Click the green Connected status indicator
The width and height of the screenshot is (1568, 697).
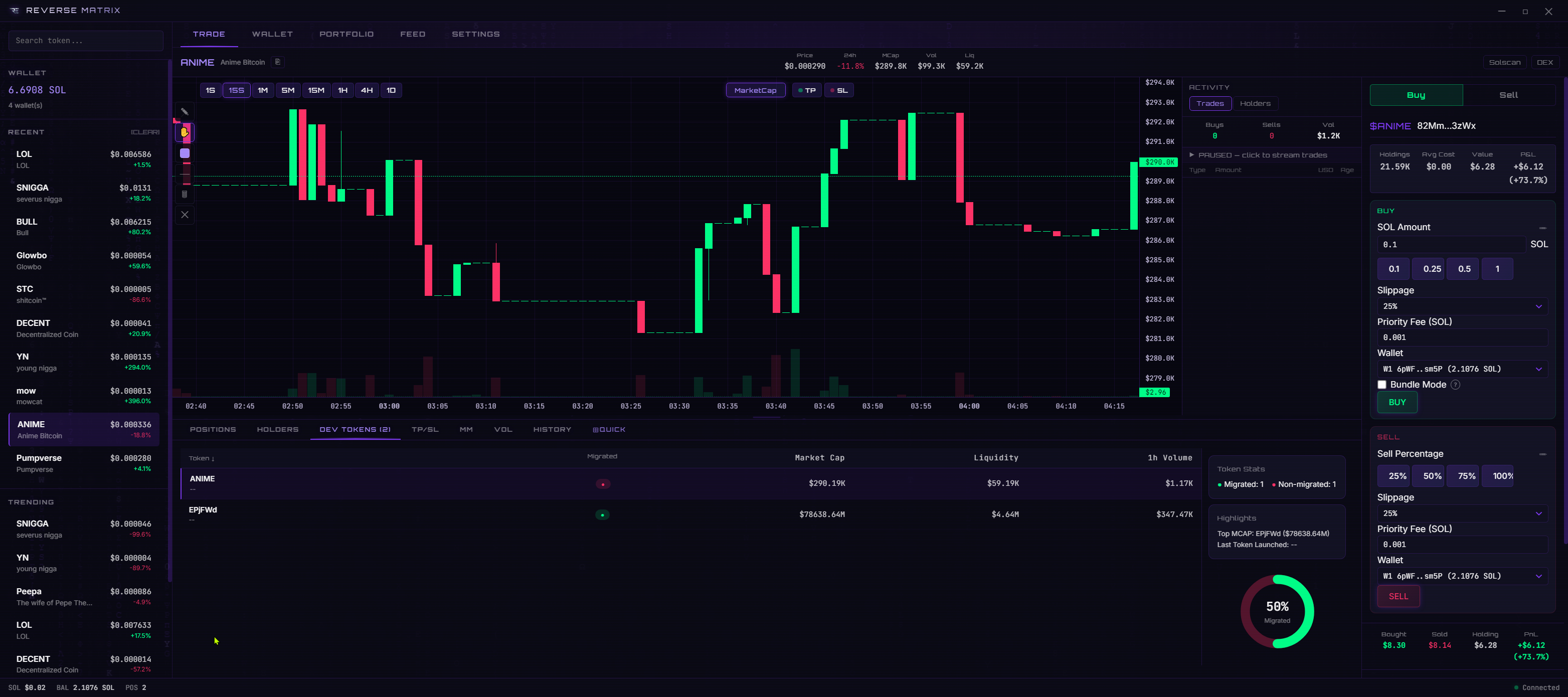click(1536, 688)
